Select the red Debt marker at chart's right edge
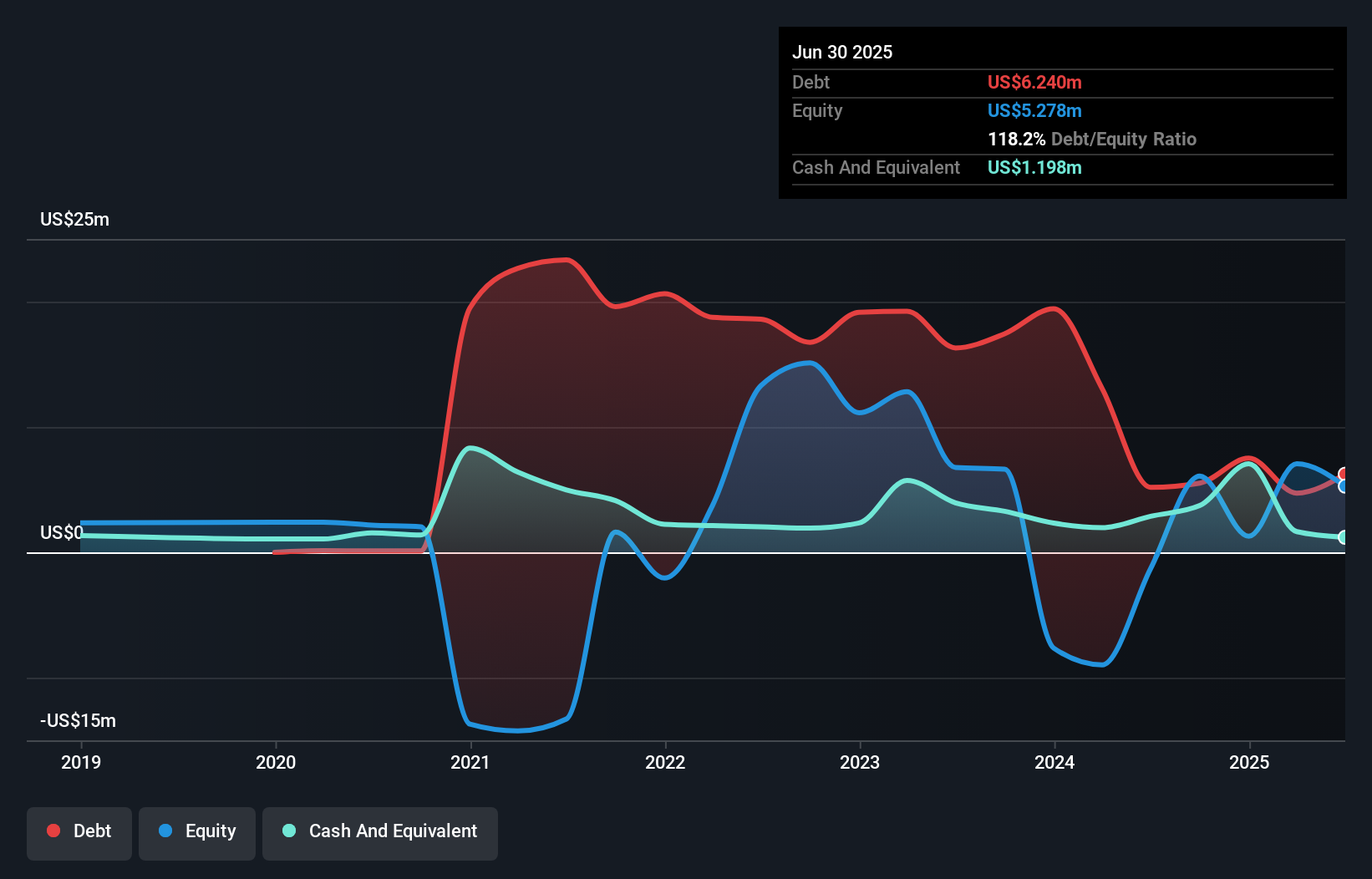The height and width of the screenshot is (879, 1372). pos(1343,473)
